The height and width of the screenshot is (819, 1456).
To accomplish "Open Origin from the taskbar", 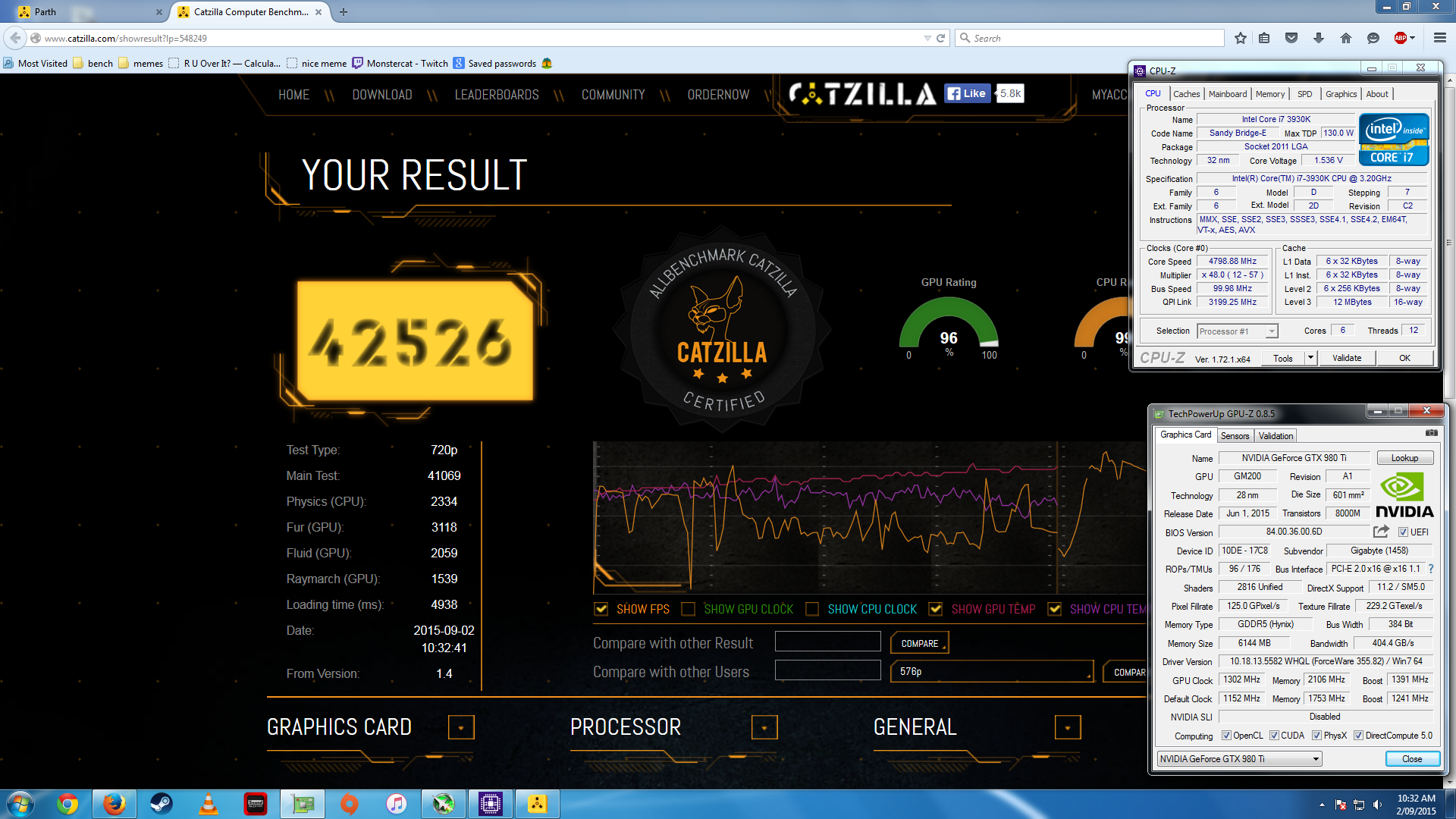I will tap(350, 804).
